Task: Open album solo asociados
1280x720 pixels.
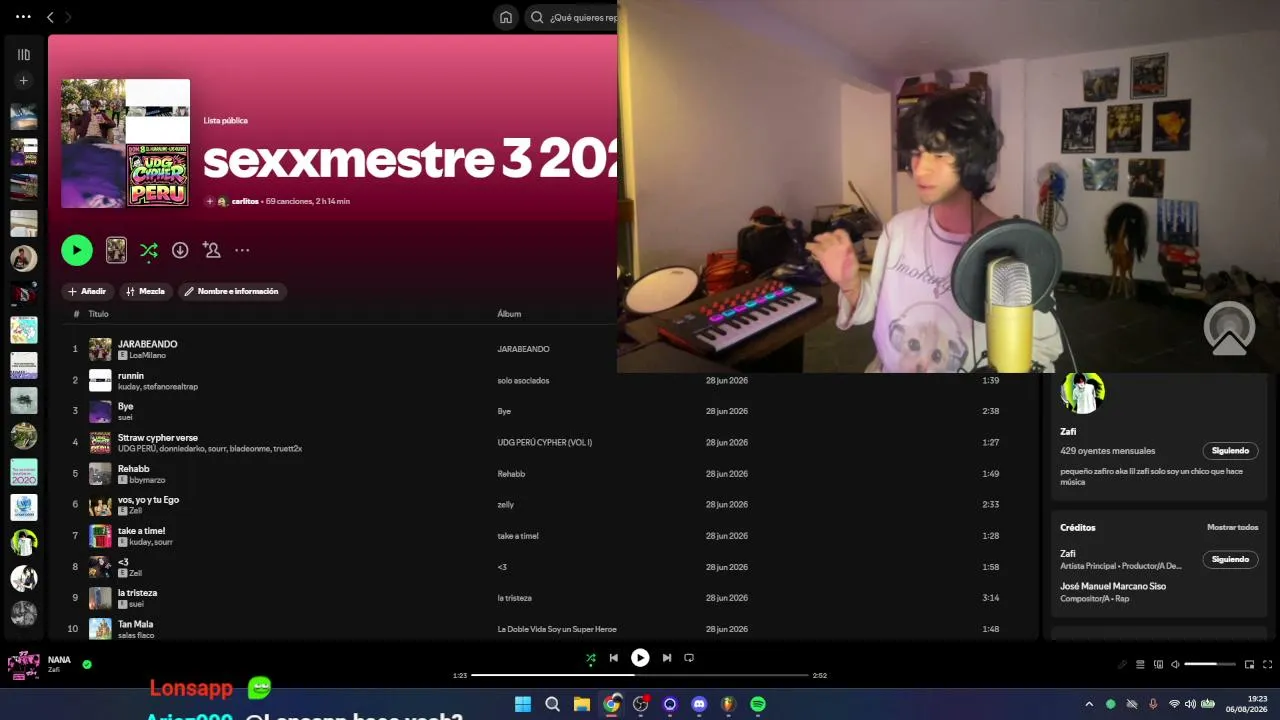Action: click(x=523, y=380)
